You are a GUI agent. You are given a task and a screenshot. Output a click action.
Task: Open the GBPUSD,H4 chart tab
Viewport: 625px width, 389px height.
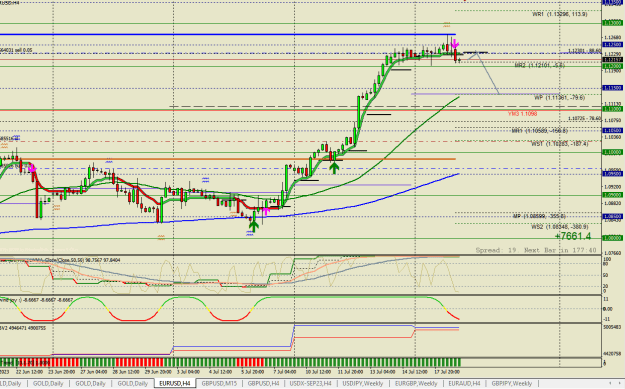263,383
